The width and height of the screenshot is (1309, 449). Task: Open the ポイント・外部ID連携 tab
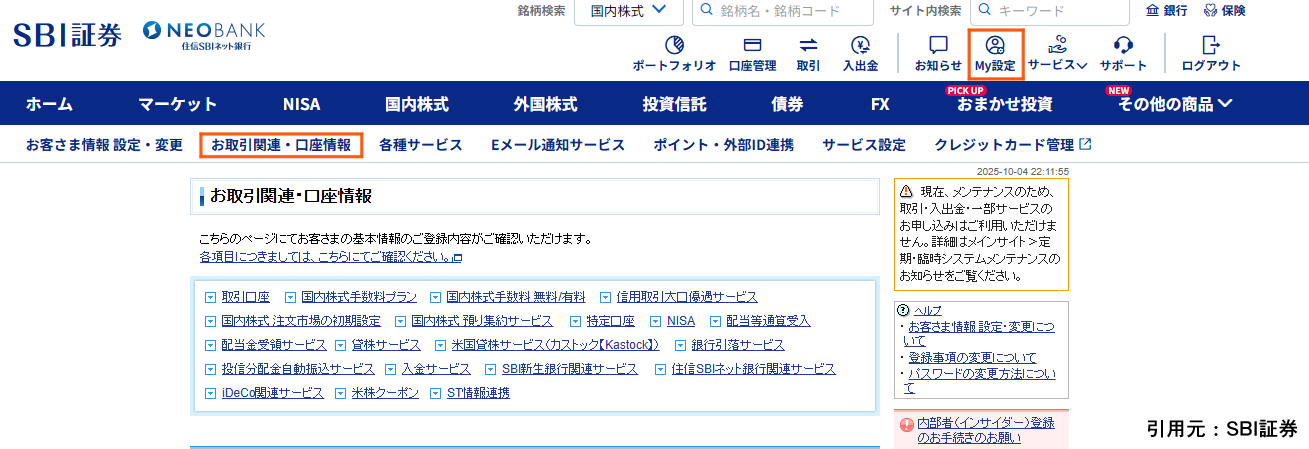pos(723,145)
